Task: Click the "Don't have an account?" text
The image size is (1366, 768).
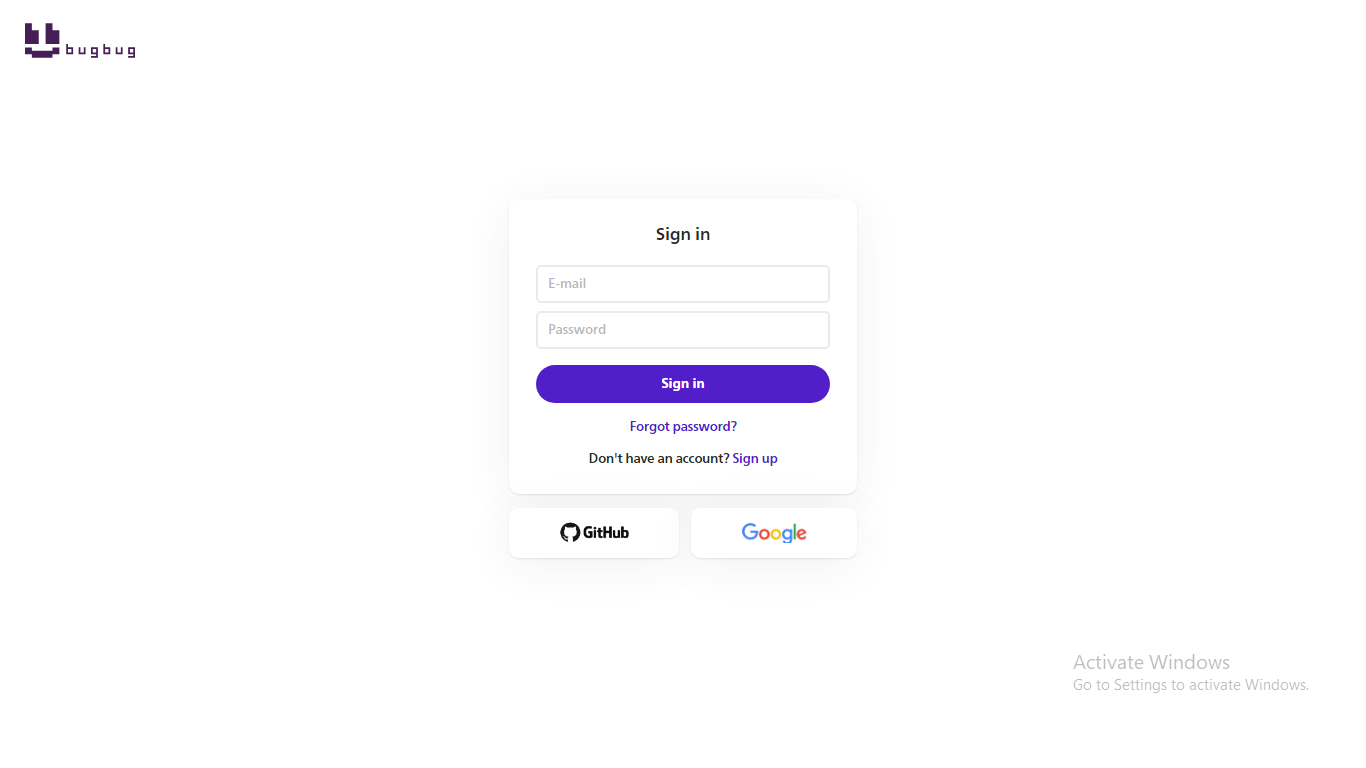Action: (659, 458)
